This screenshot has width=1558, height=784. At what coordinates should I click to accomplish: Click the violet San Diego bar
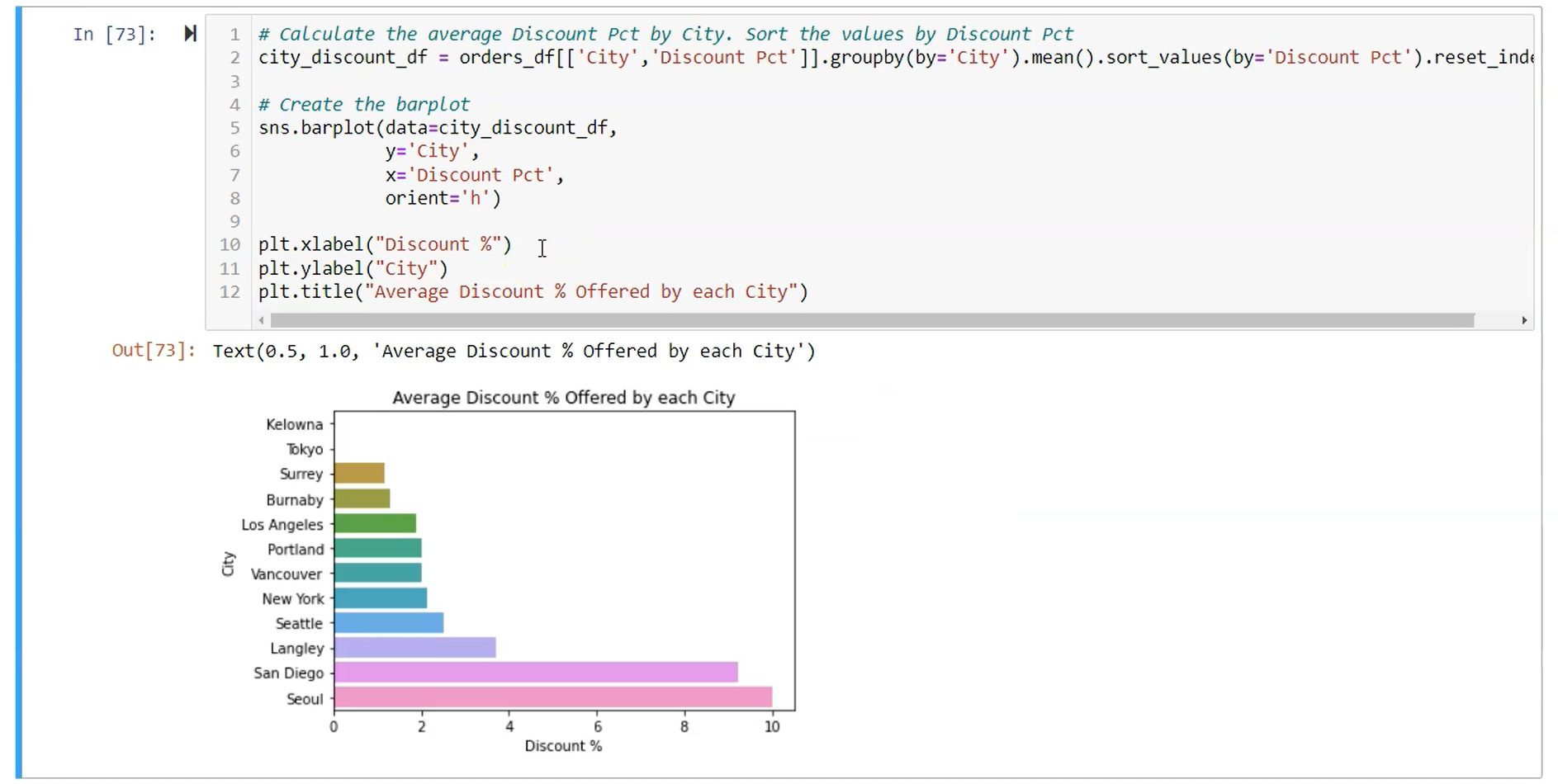(535, 673)
